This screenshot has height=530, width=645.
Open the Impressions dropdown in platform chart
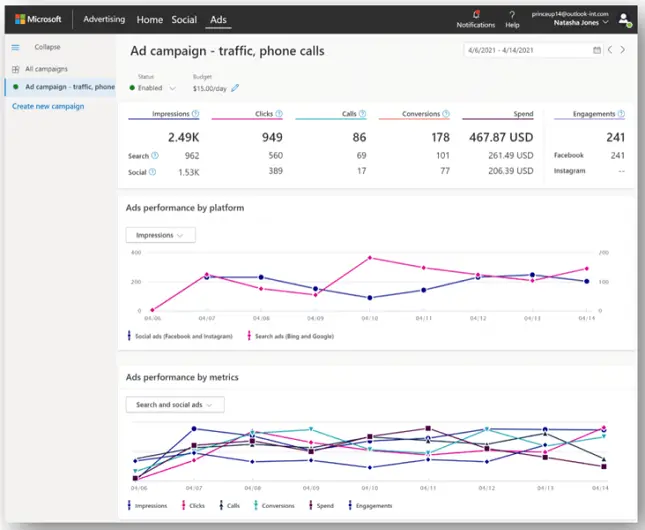160,235
